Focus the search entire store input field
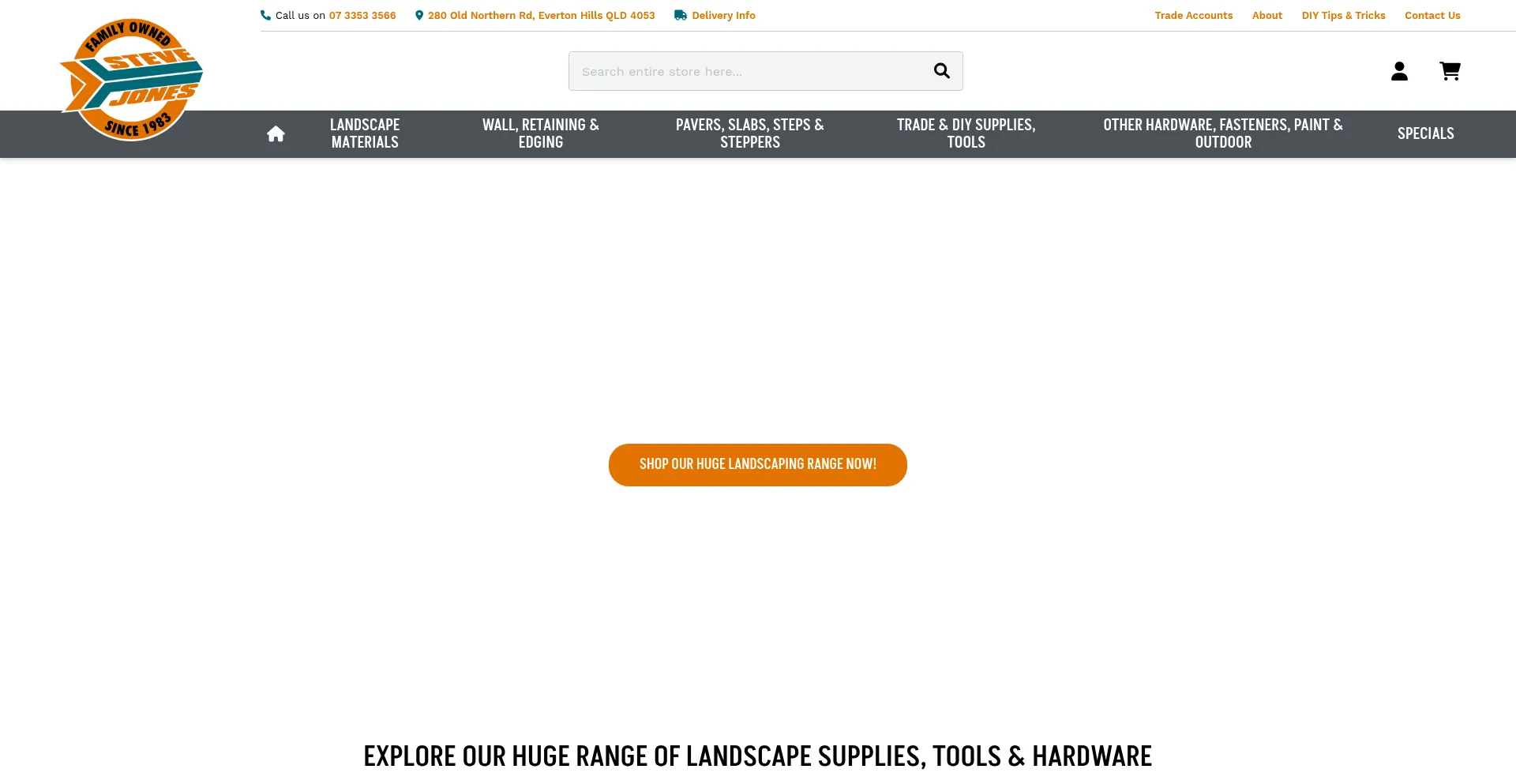The height and width of the screenshot is (784, 1516). coord(746,71)
